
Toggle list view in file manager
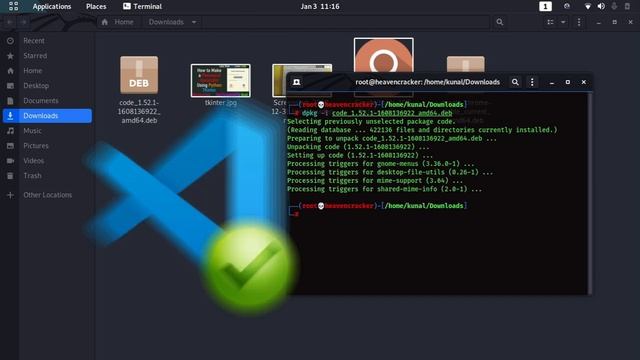tap(550, 22)
